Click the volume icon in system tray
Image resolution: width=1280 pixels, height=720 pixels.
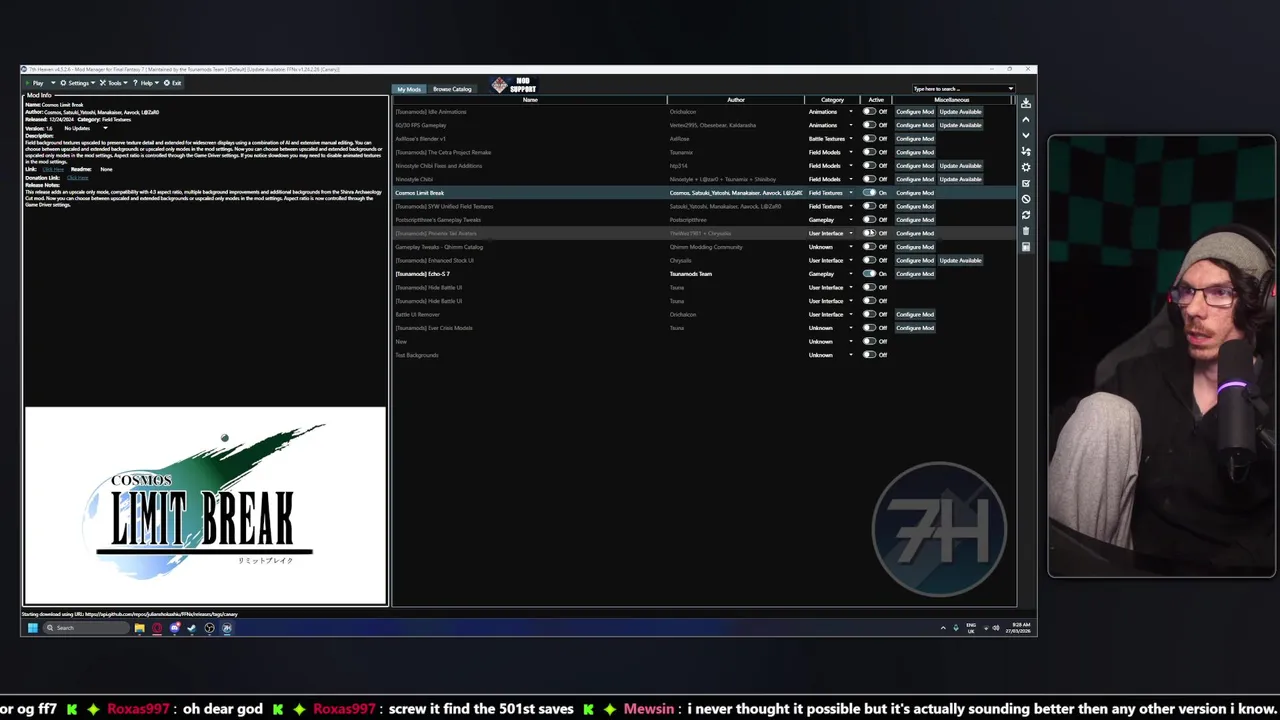pos(995,628)
